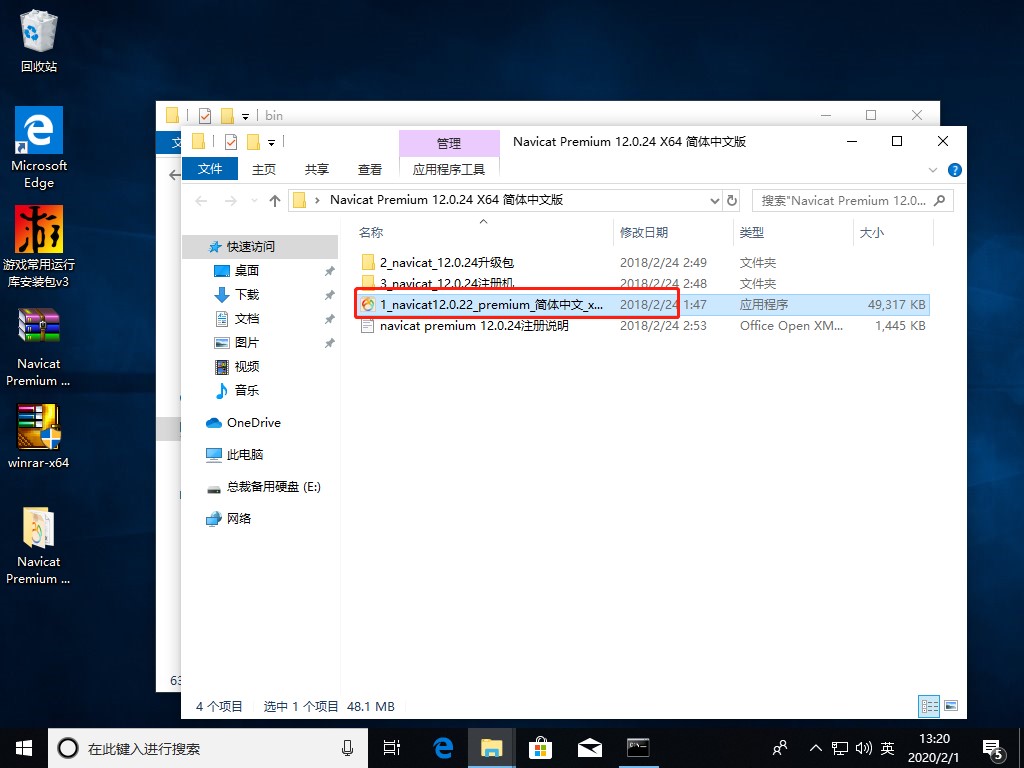Viewport: 1024px width, 768px height.
Task: Open Microsoft Store from the taskbar
Action: 540,748
